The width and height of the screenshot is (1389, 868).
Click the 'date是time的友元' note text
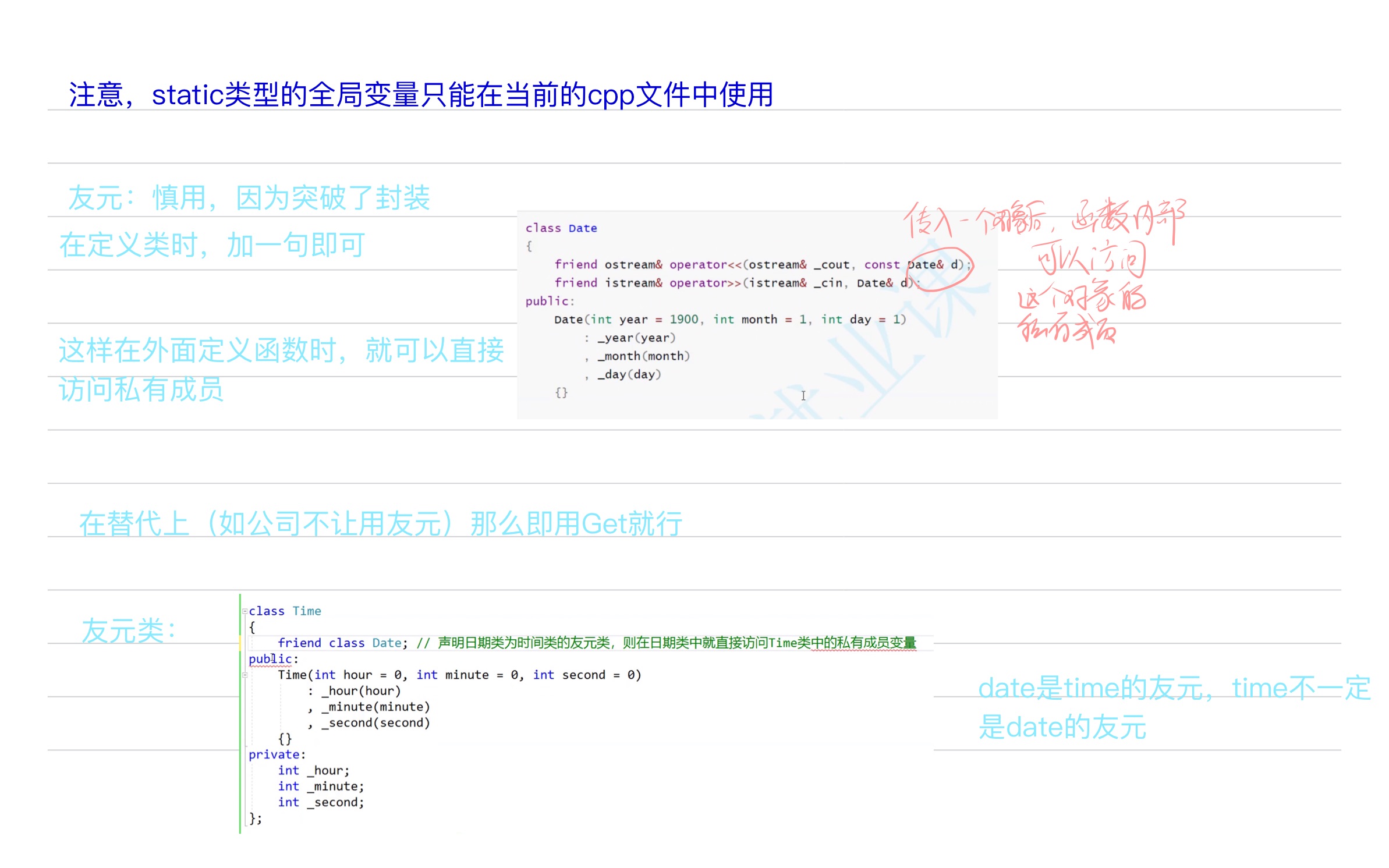[1173, 689]
